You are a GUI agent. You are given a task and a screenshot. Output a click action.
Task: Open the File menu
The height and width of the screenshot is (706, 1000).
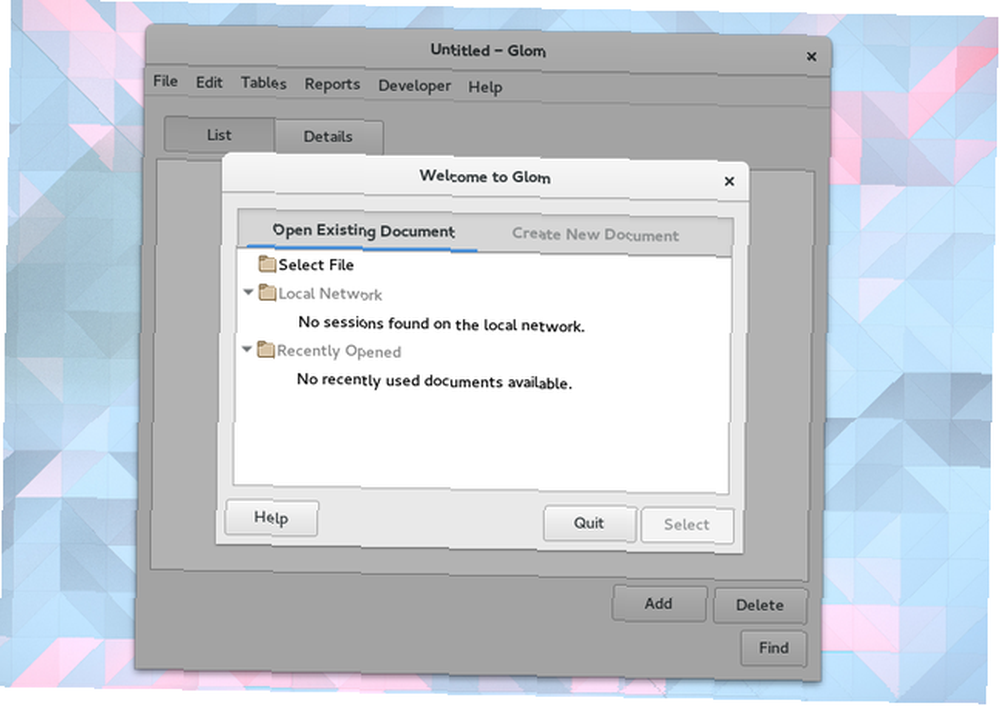click(x=165, y=81)
